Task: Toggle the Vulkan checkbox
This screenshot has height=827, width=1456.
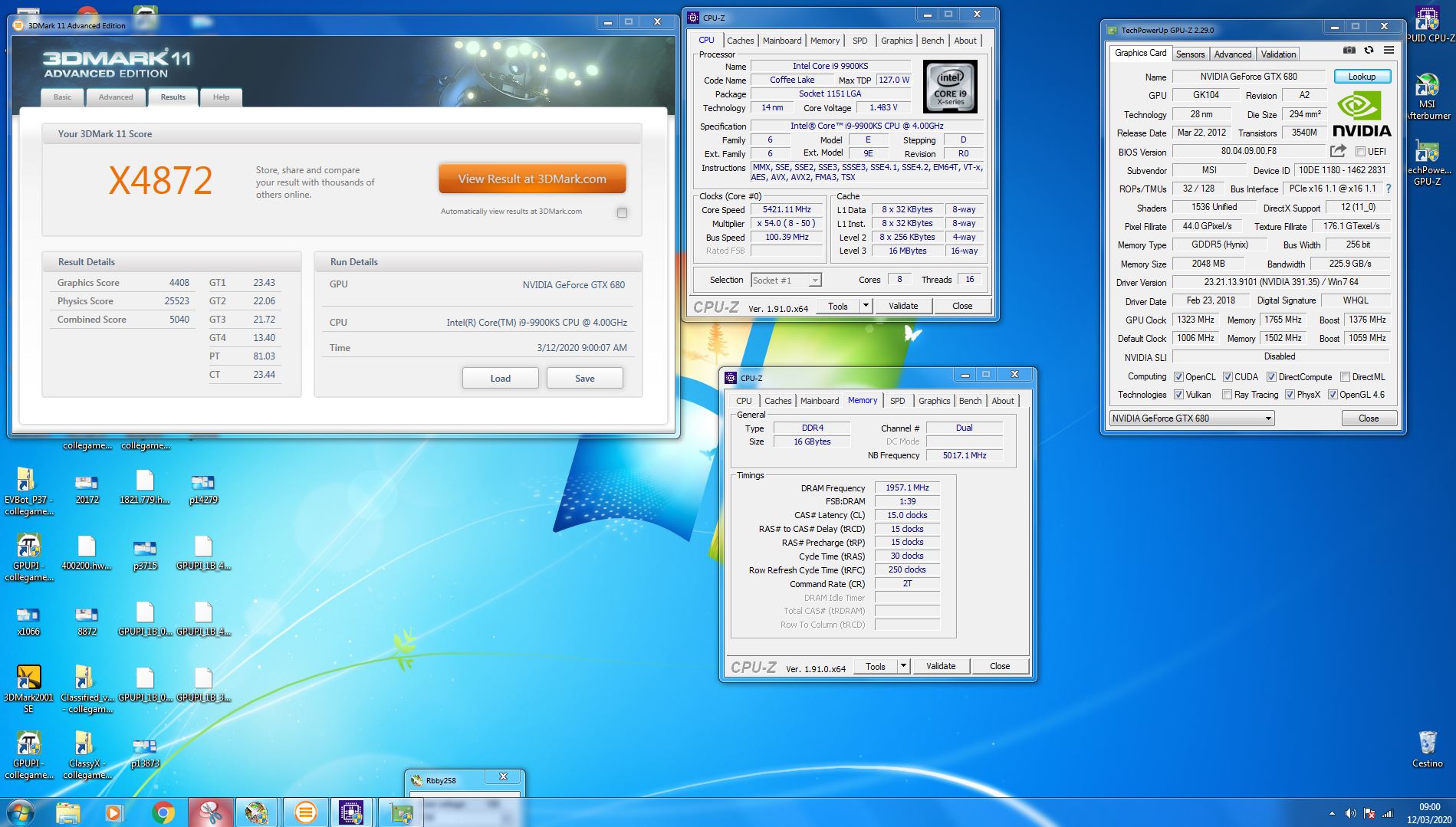Action: pyautogui.click(x=1179, y=395)
